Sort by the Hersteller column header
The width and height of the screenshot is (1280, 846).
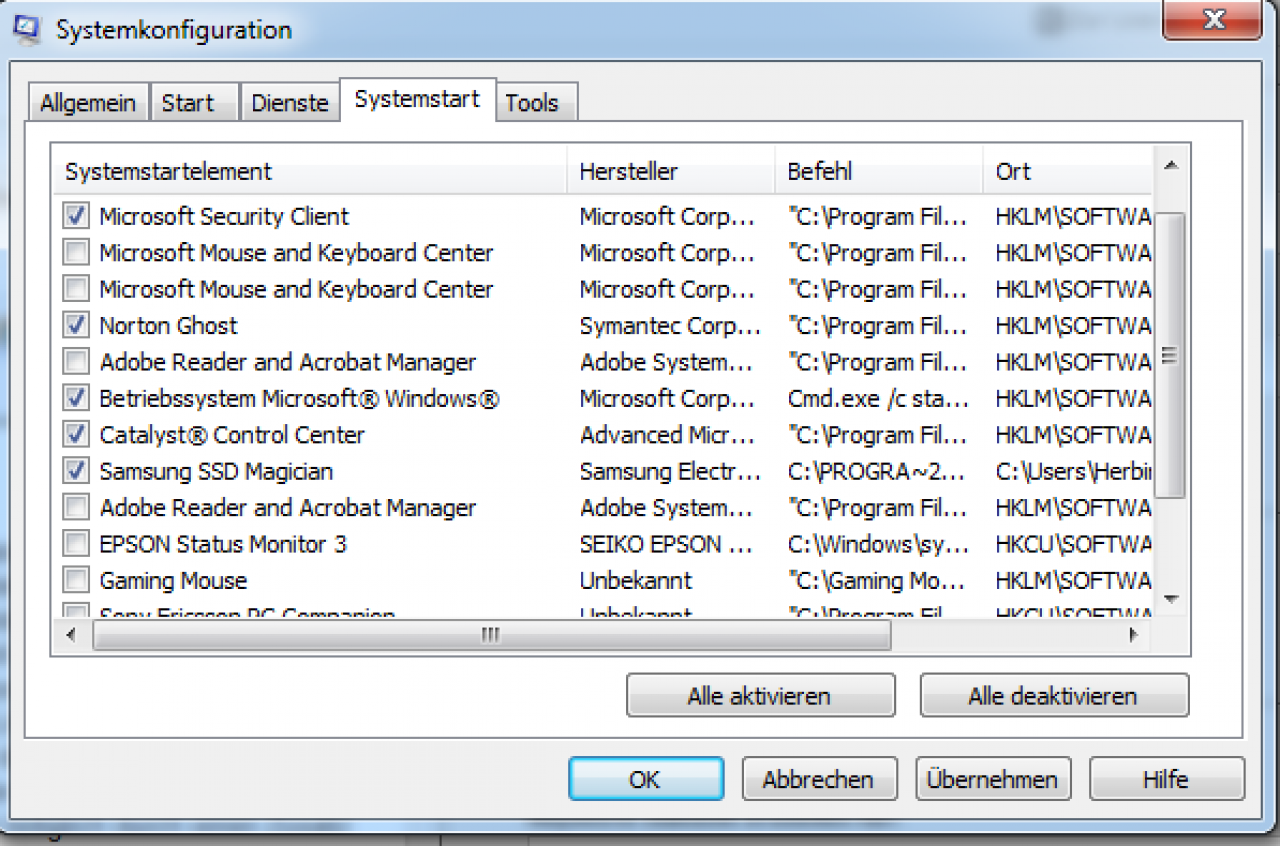671,171
